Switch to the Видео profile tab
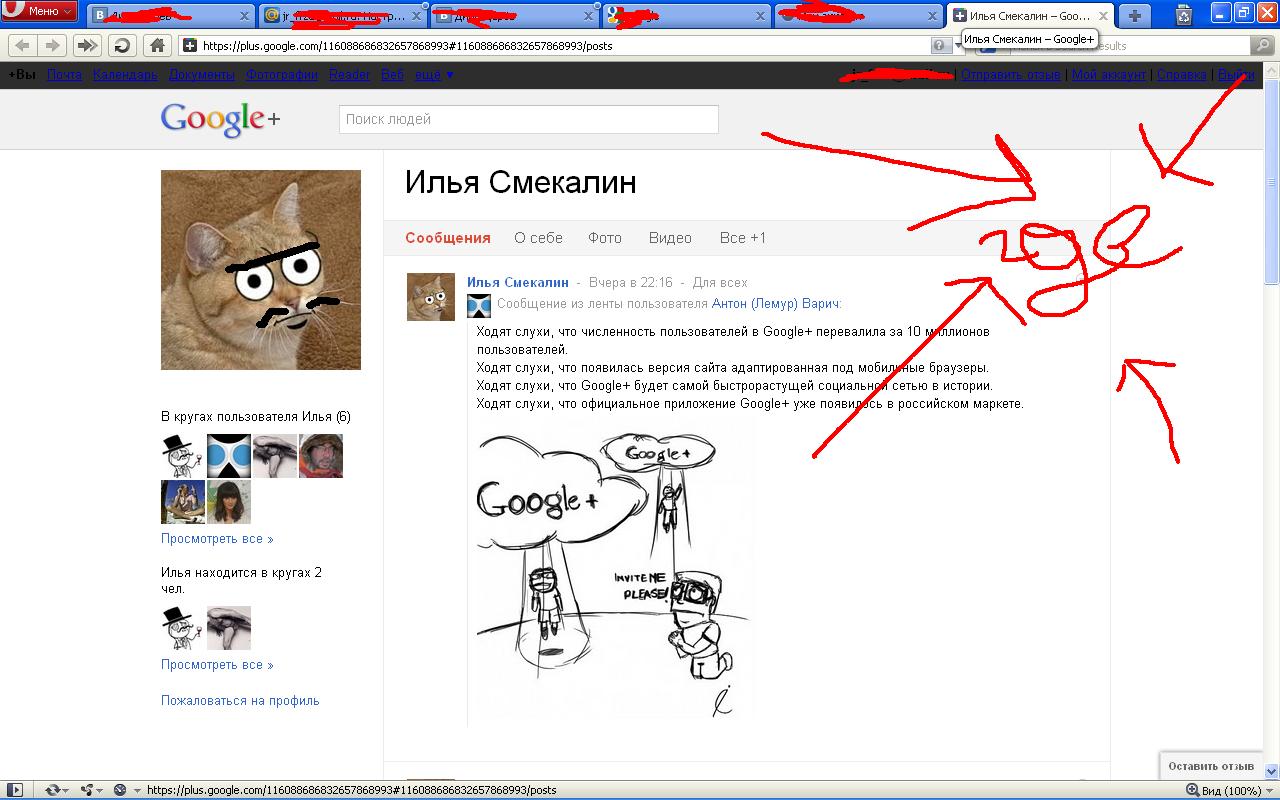Screen dimensions: 1280x800 click(670, 238)
